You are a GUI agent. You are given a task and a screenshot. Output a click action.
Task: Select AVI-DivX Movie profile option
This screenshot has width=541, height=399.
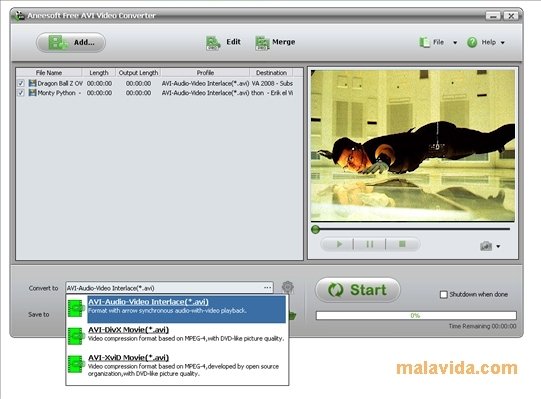pos(177,334)
